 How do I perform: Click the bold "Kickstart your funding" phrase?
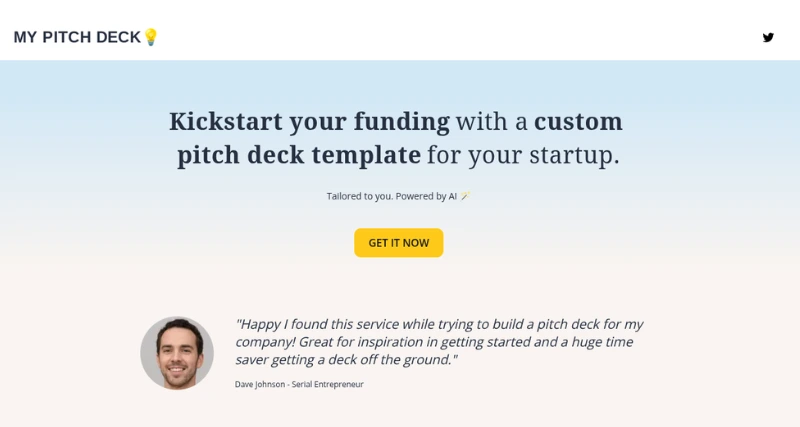point(309,121)
